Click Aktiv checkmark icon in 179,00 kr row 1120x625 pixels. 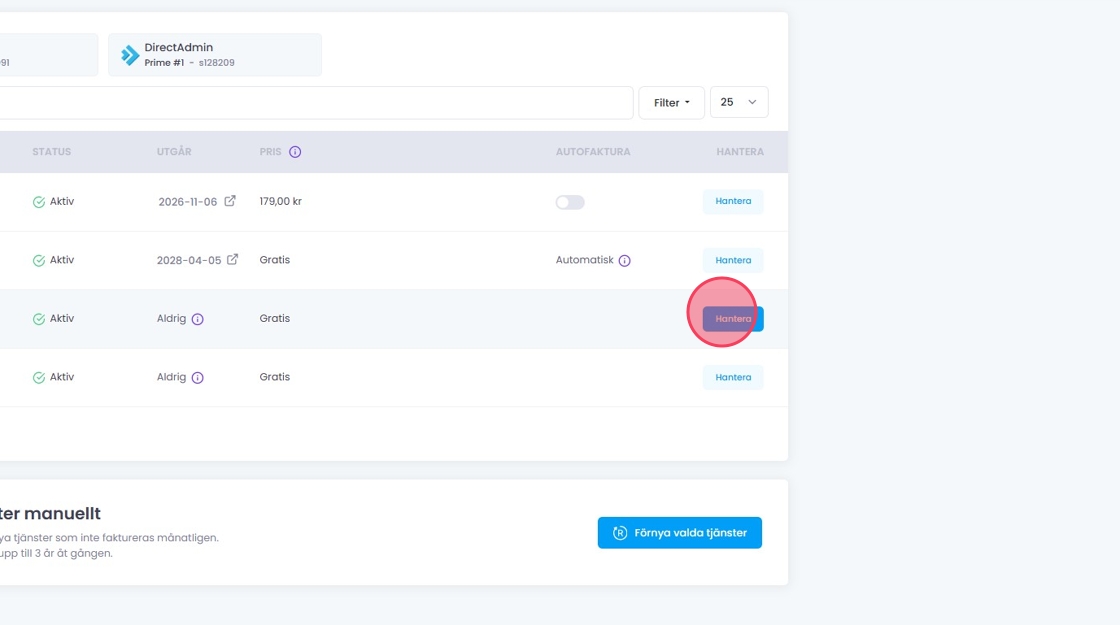click(39, 202)
